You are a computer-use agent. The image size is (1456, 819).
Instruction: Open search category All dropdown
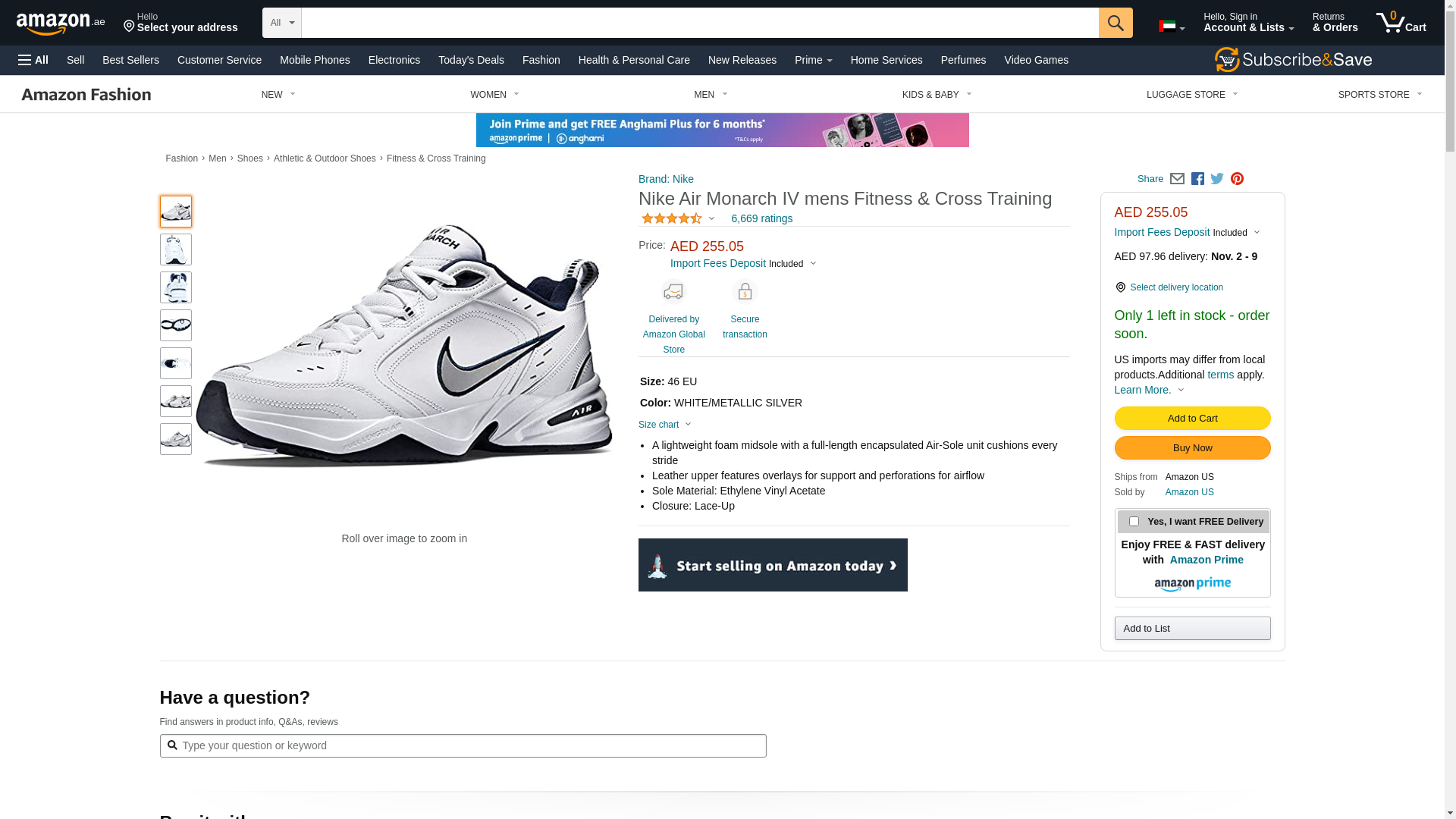282,23
